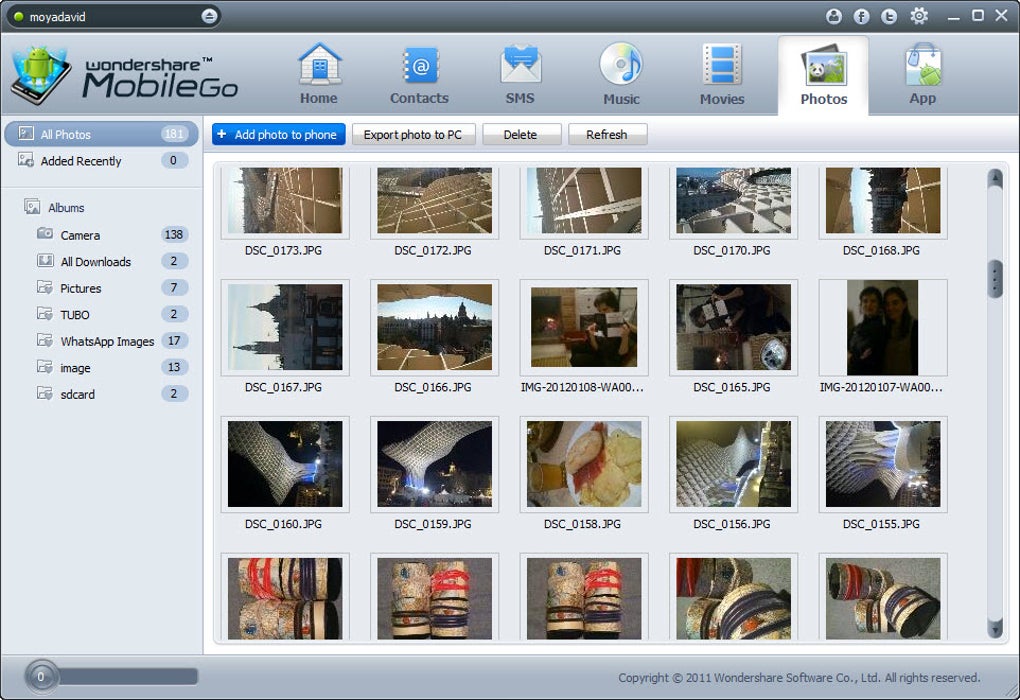Open the Contacts address book icon

420,66
